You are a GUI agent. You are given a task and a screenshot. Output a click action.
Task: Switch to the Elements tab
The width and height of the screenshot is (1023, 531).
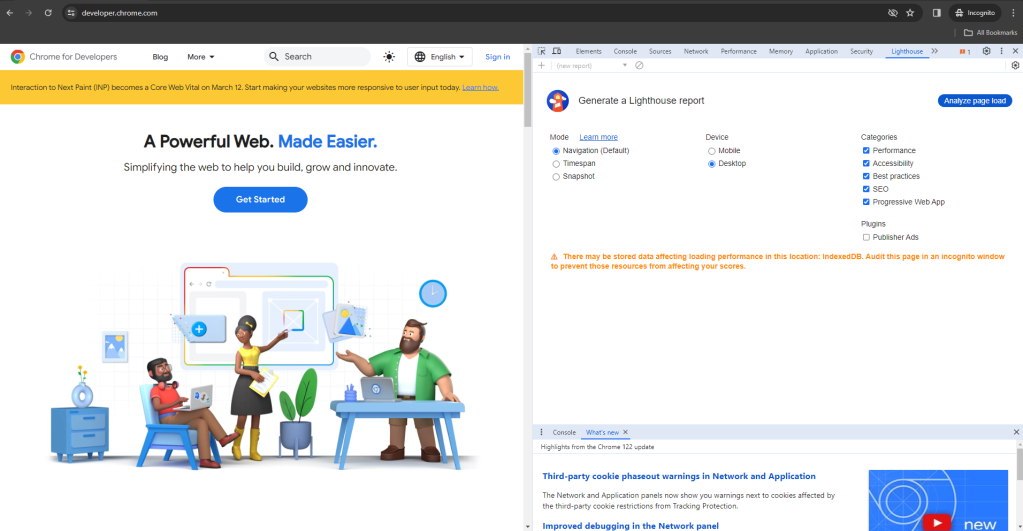pos(588,51)
